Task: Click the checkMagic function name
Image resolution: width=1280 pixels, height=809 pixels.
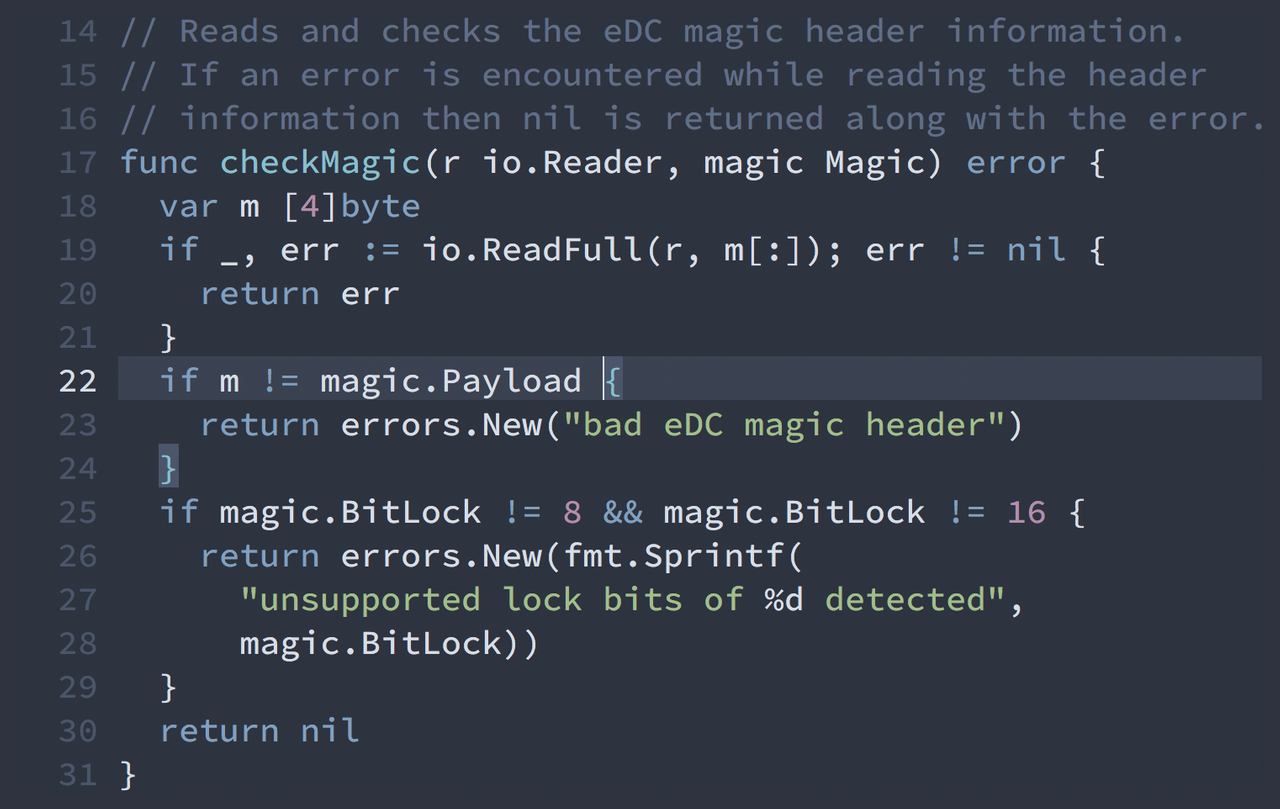Action: point(321,163)
